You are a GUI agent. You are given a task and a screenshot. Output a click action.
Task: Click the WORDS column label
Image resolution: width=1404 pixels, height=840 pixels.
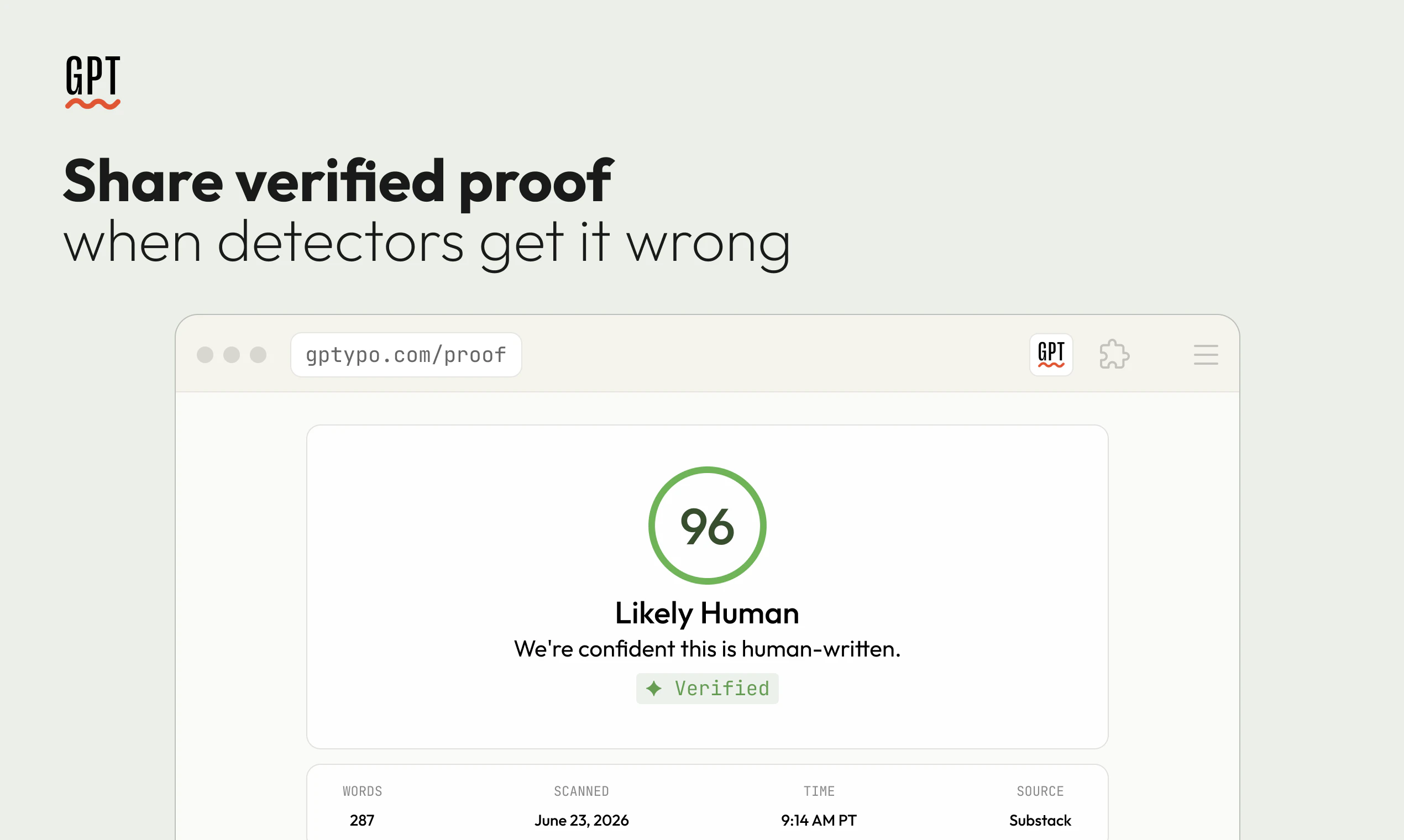(x=362, y=791)
